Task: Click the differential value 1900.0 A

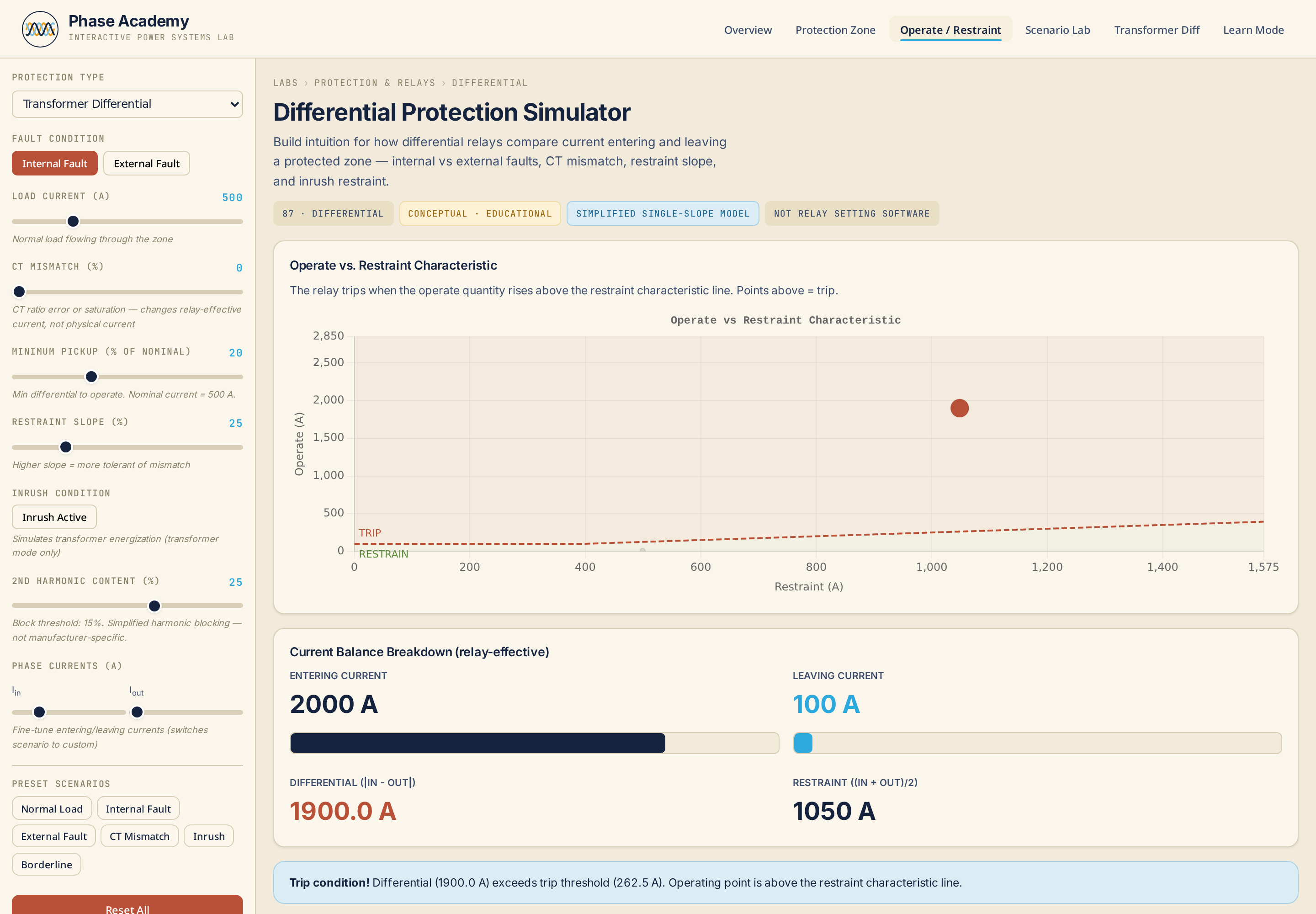Action: 342,812
